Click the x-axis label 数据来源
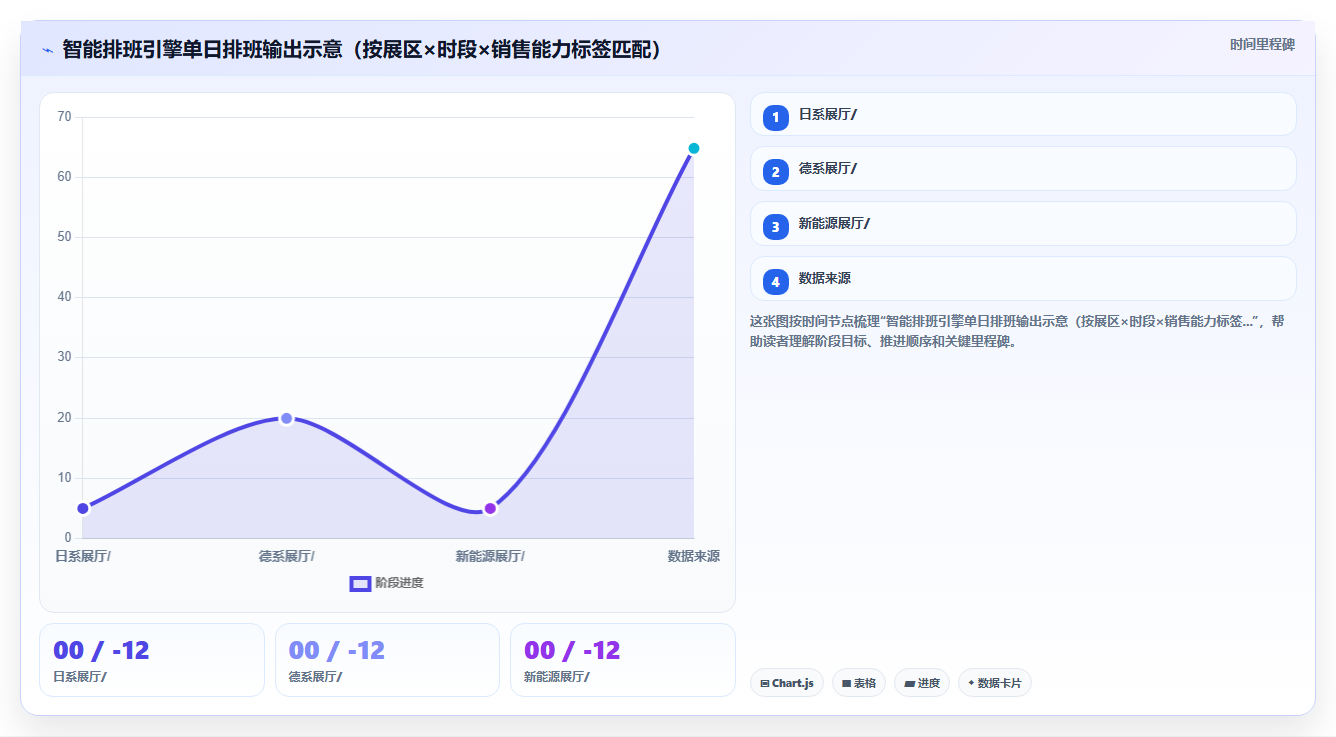1336x737 pixels. coord(694,556)
